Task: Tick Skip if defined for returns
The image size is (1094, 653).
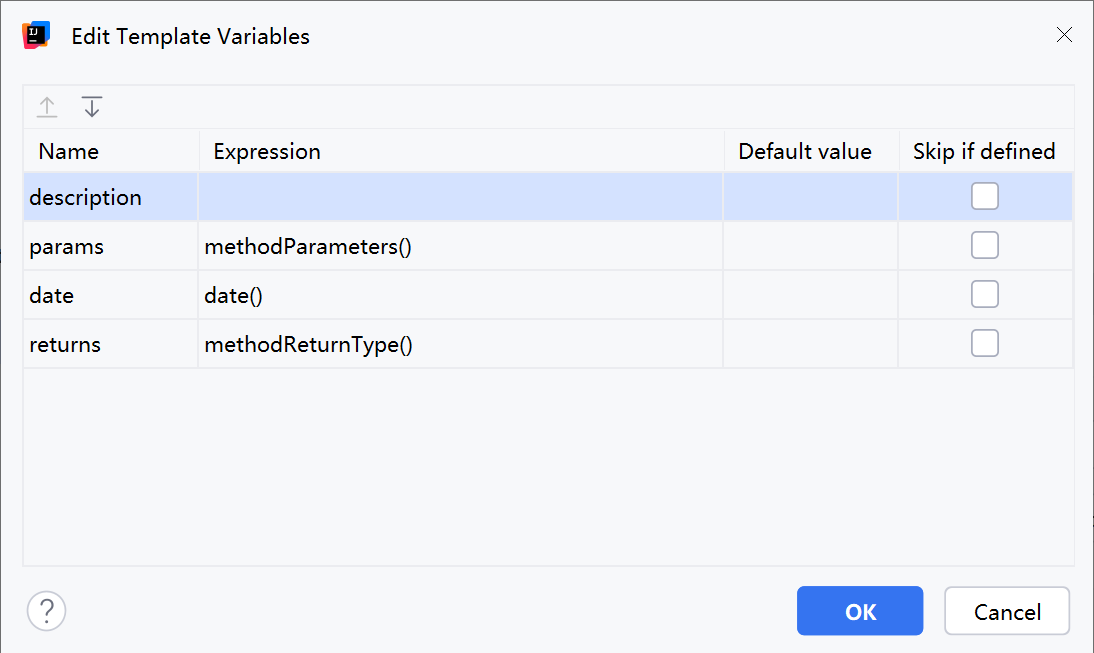Action: point(985,344)
